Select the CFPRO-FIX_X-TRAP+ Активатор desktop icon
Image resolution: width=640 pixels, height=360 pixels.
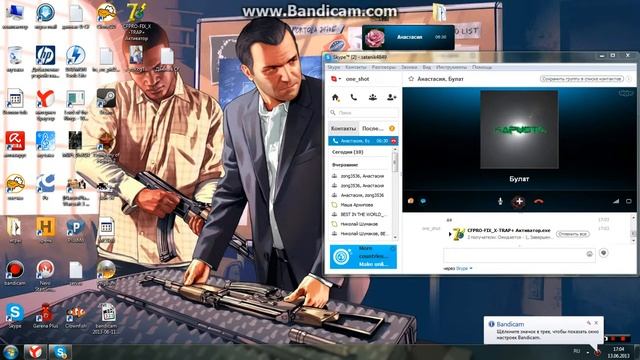(x=136, y=22)
